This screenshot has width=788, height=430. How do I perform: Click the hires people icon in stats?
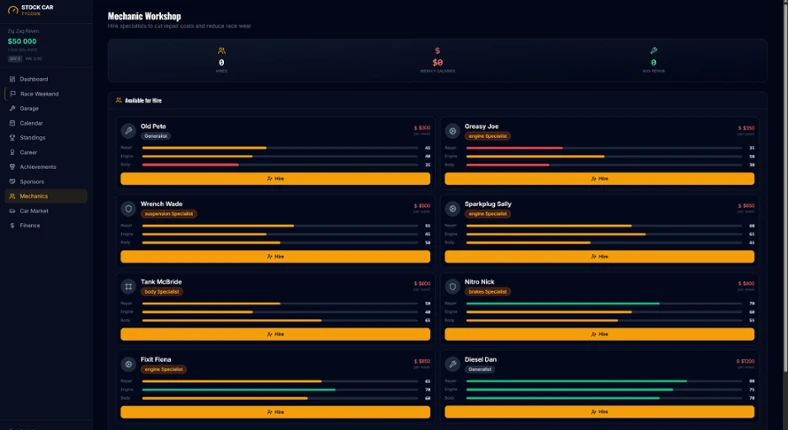[x=222, y=51]
